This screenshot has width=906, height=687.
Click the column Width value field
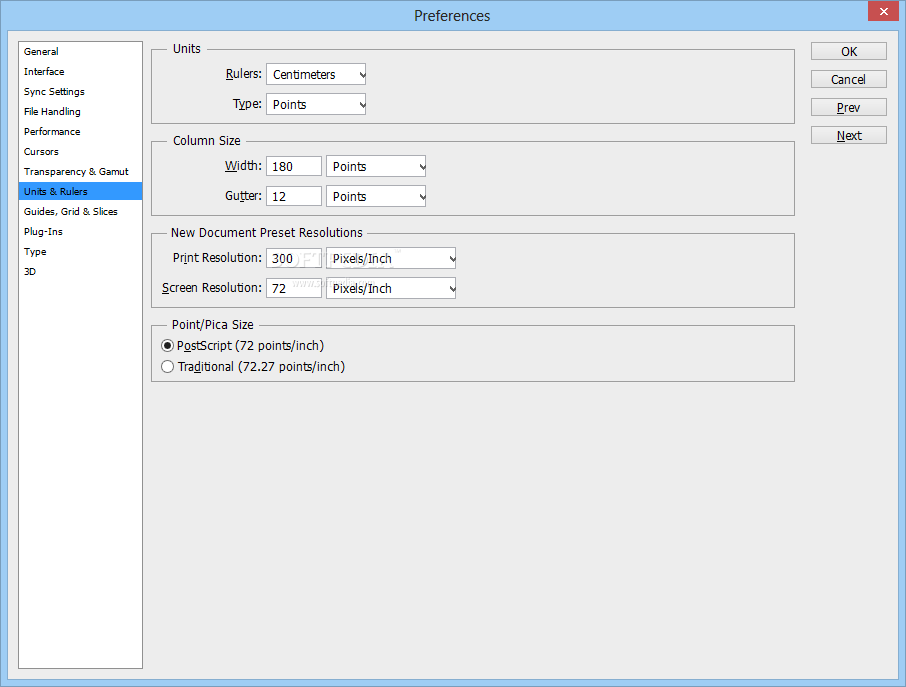[x=294, y=166]
